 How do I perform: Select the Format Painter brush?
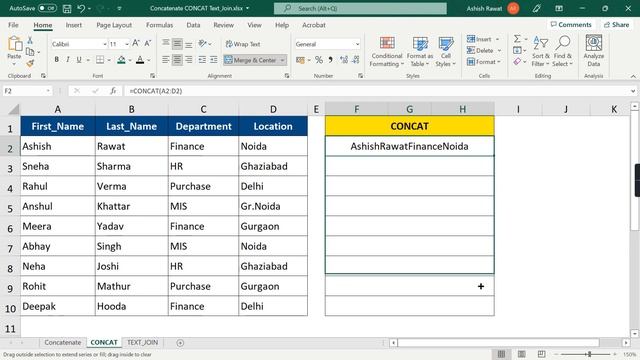pyautogui.click(x=30, y=63)
